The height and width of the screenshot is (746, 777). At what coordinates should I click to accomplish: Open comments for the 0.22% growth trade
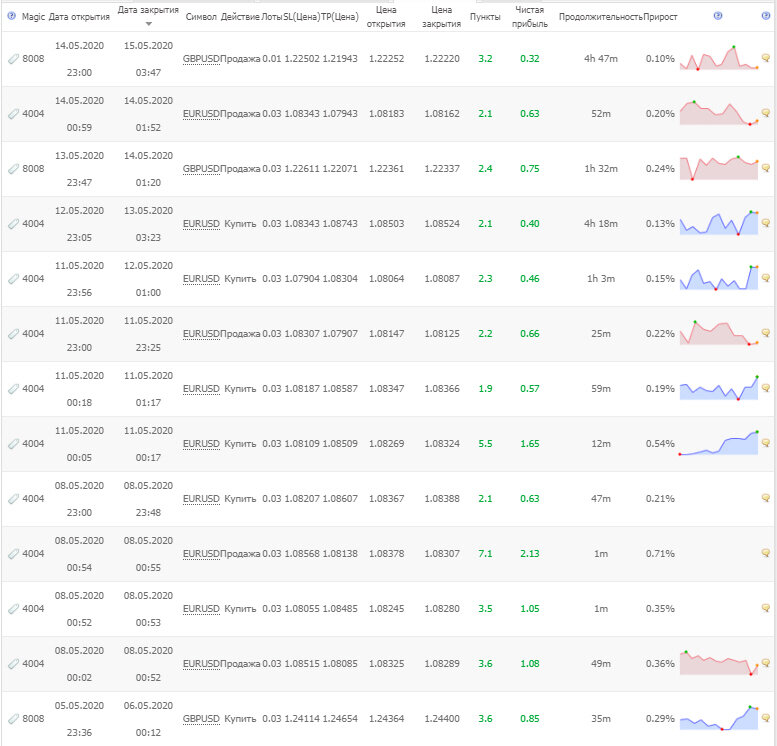point(766,333)
